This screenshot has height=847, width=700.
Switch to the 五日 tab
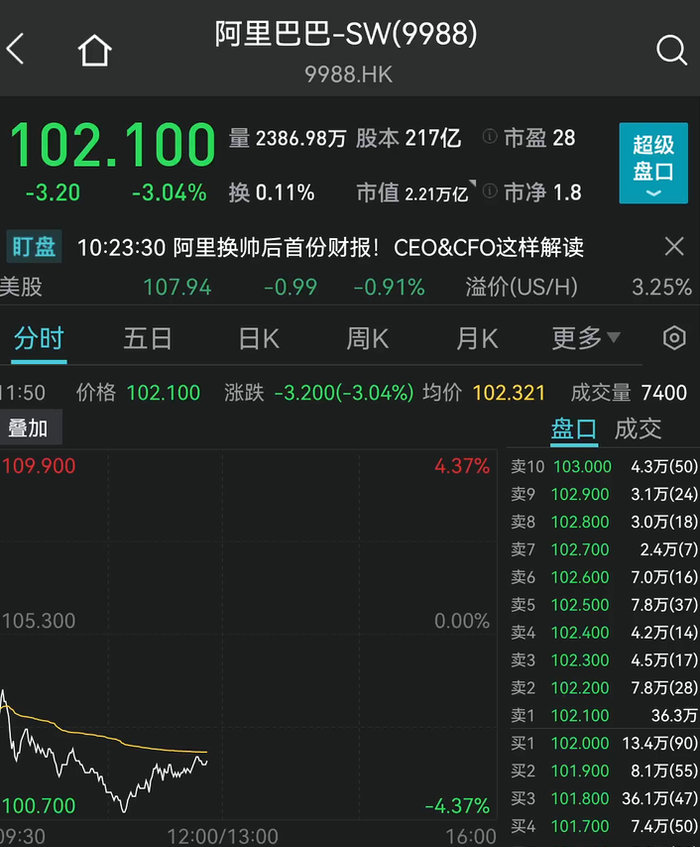147,339
